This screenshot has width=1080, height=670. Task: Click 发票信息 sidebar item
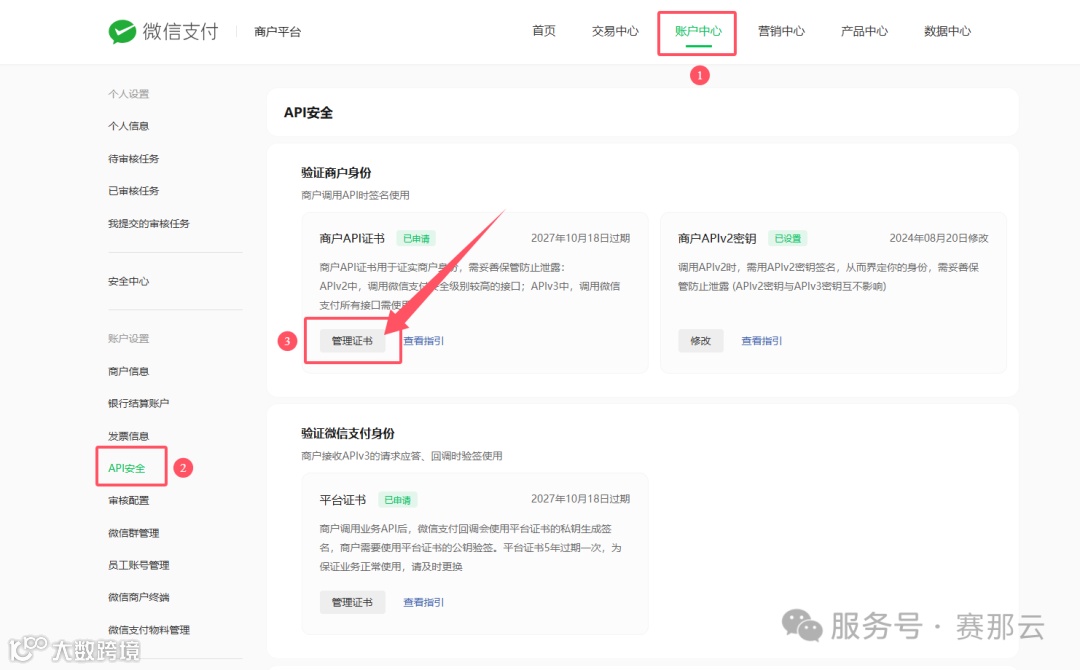[128, 436]
